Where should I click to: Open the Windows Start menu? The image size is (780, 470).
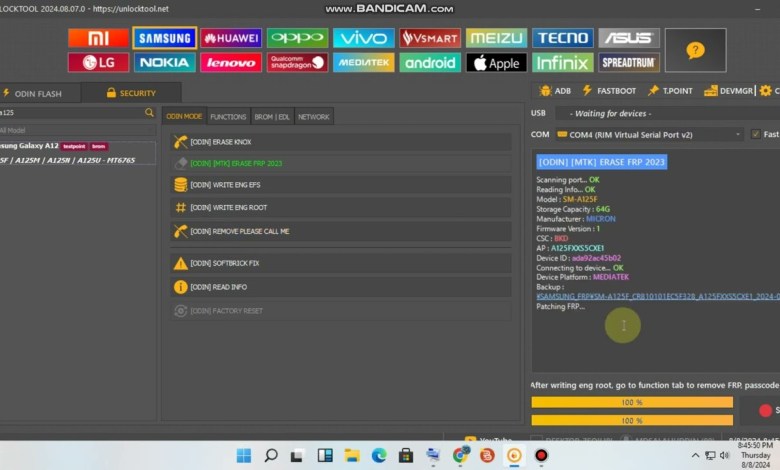pyautogui.click(x=244, y=455)
